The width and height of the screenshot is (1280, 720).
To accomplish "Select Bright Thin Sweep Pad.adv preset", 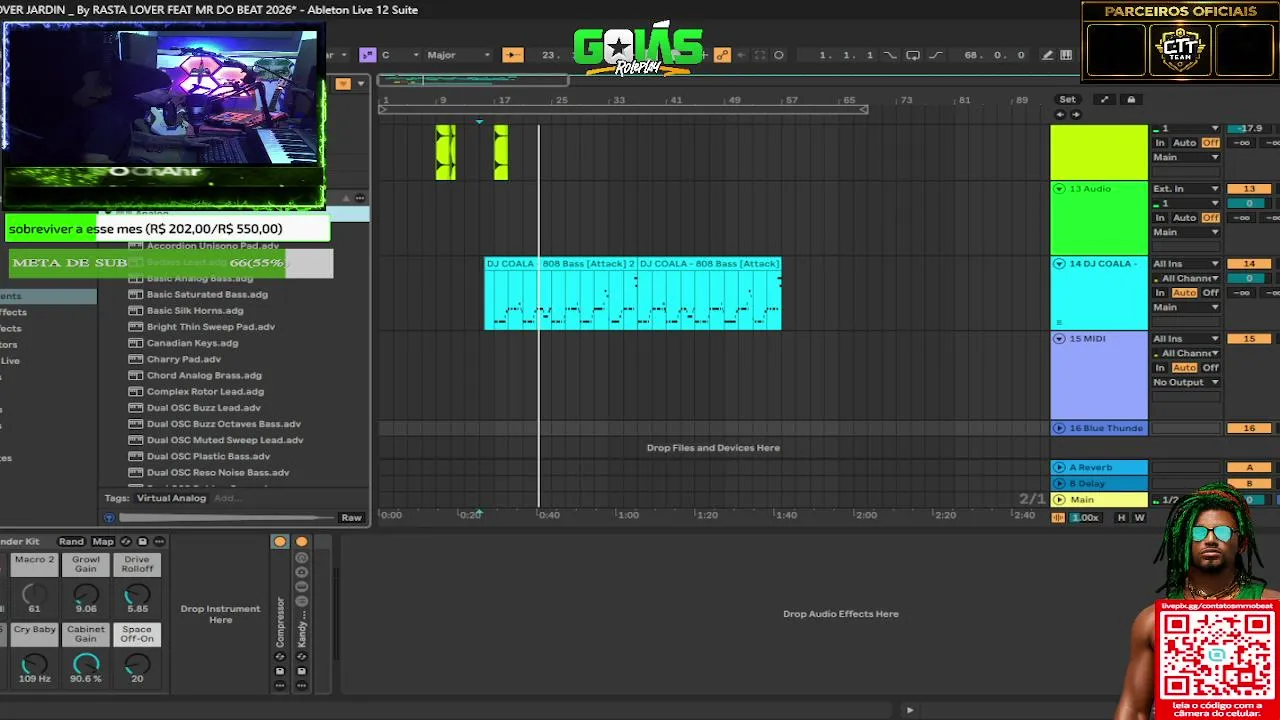I will 211,327.
